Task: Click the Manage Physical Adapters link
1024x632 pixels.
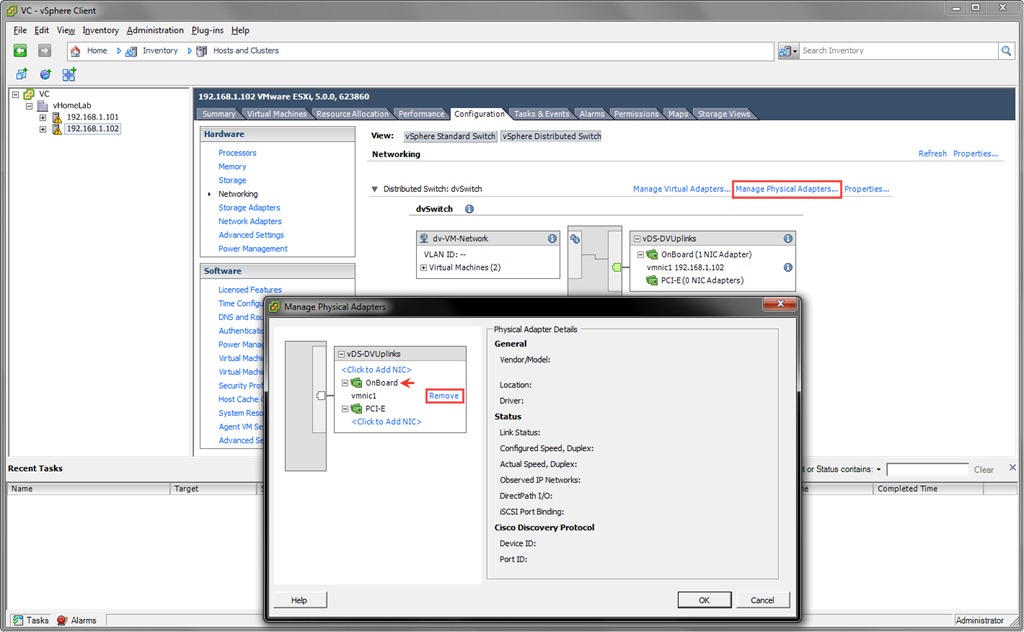Action: click(x=786, y=189)
